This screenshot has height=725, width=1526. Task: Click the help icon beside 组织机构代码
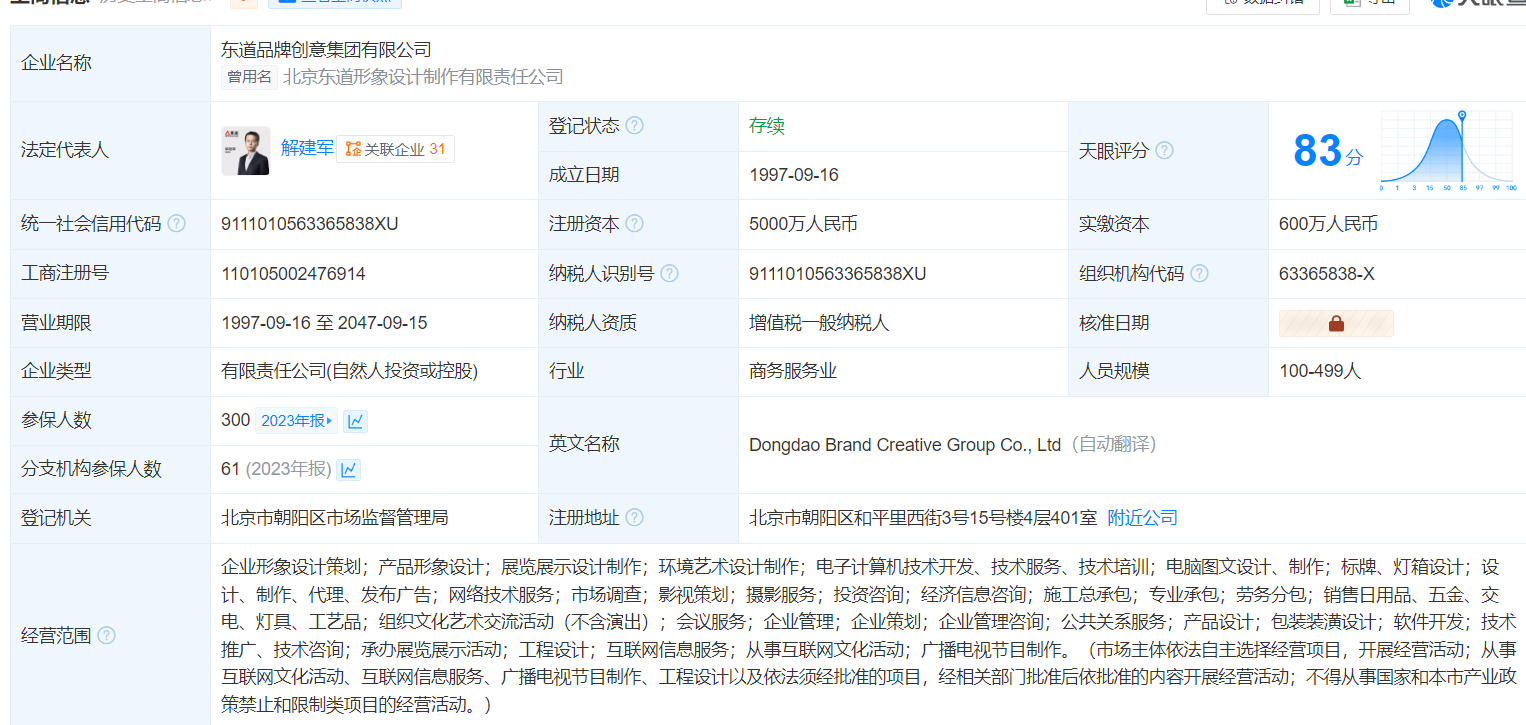click(1199, 274)
